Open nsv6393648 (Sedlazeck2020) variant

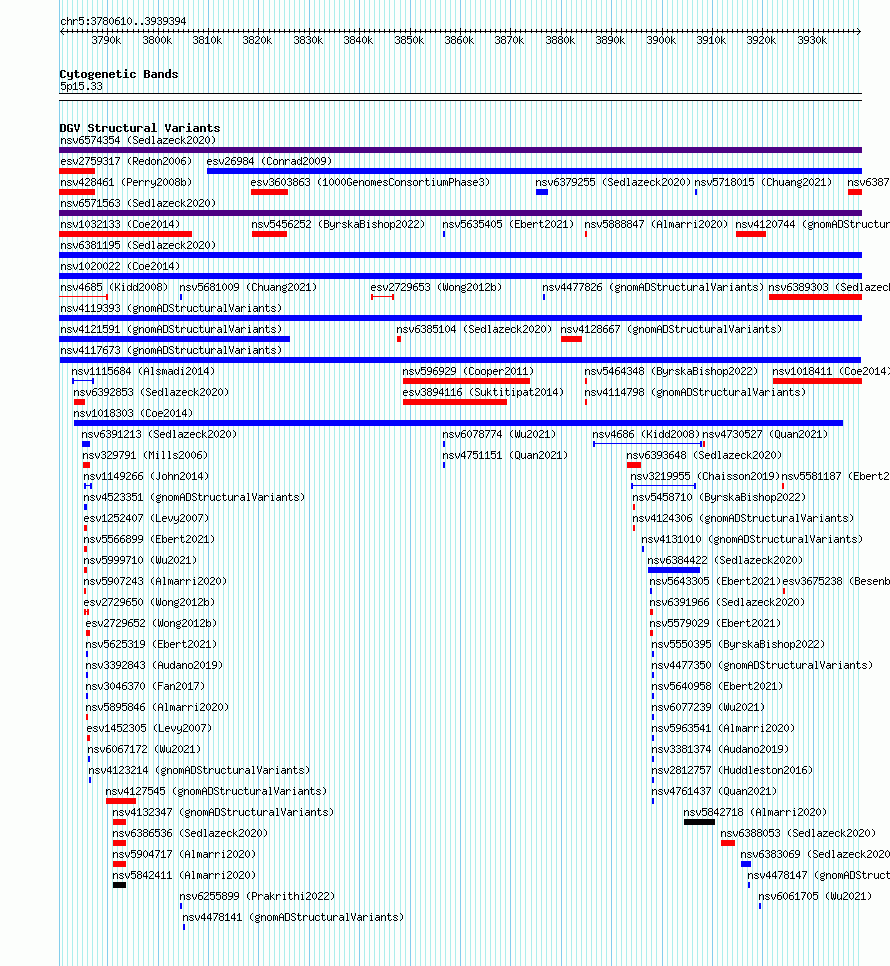[704, 455]
